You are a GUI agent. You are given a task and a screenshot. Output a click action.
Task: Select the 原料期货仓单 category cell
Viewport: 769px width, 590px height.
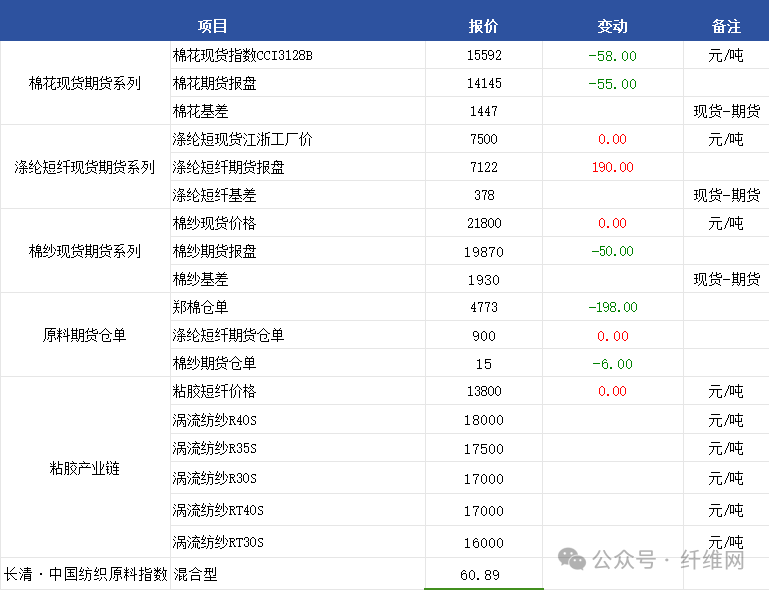pyautogui.click(x=85, y=335)
